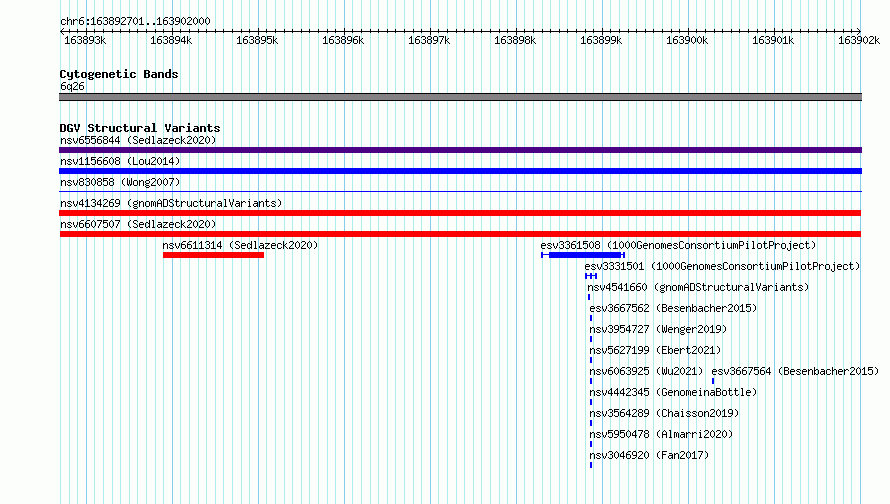Click the chr6:163892701..163902000 coordinates text
This screenshot has height=504, width=890.
coord(135,21)
